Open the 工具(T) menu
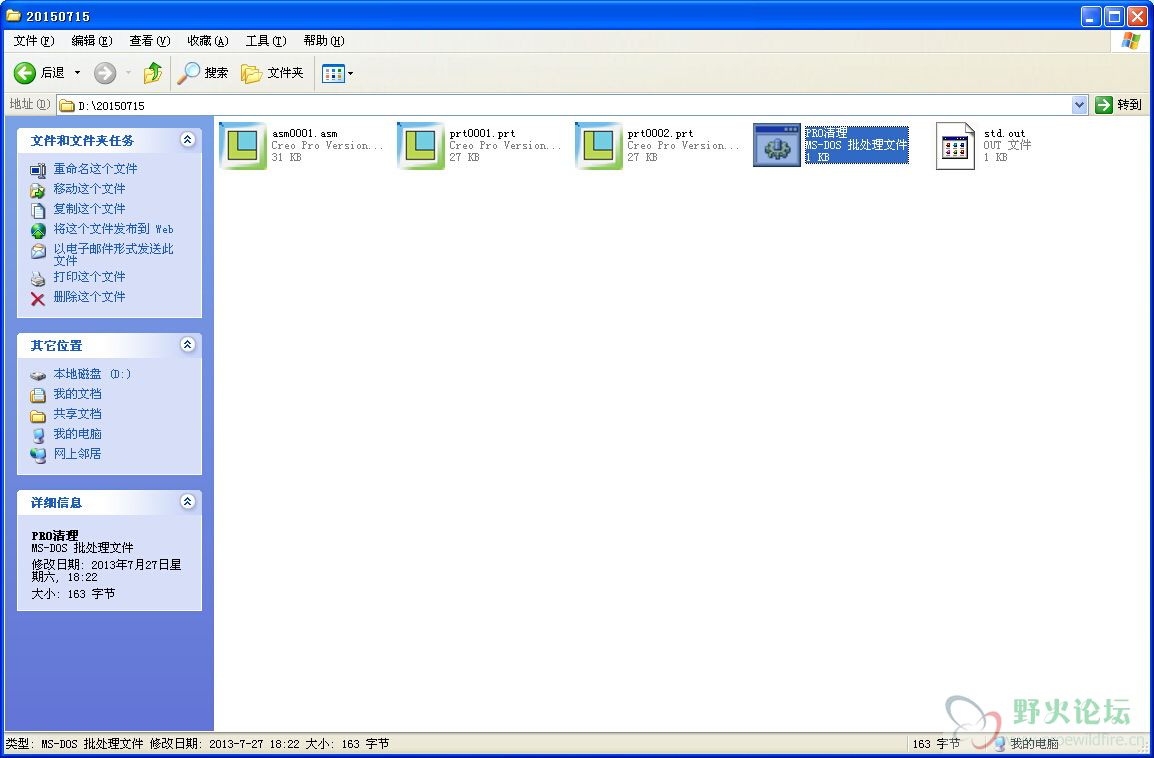Screen dimensions: 1154x758 (266, 41)
